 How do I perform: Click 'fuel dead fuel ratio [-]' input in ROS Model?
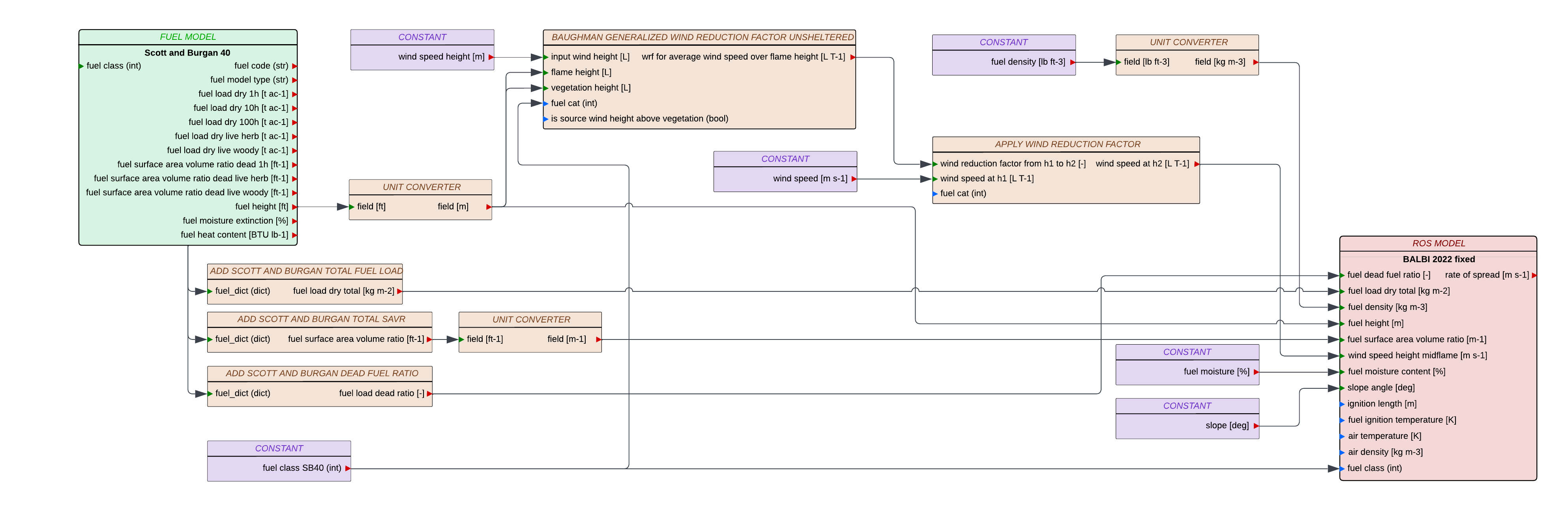1389,275
